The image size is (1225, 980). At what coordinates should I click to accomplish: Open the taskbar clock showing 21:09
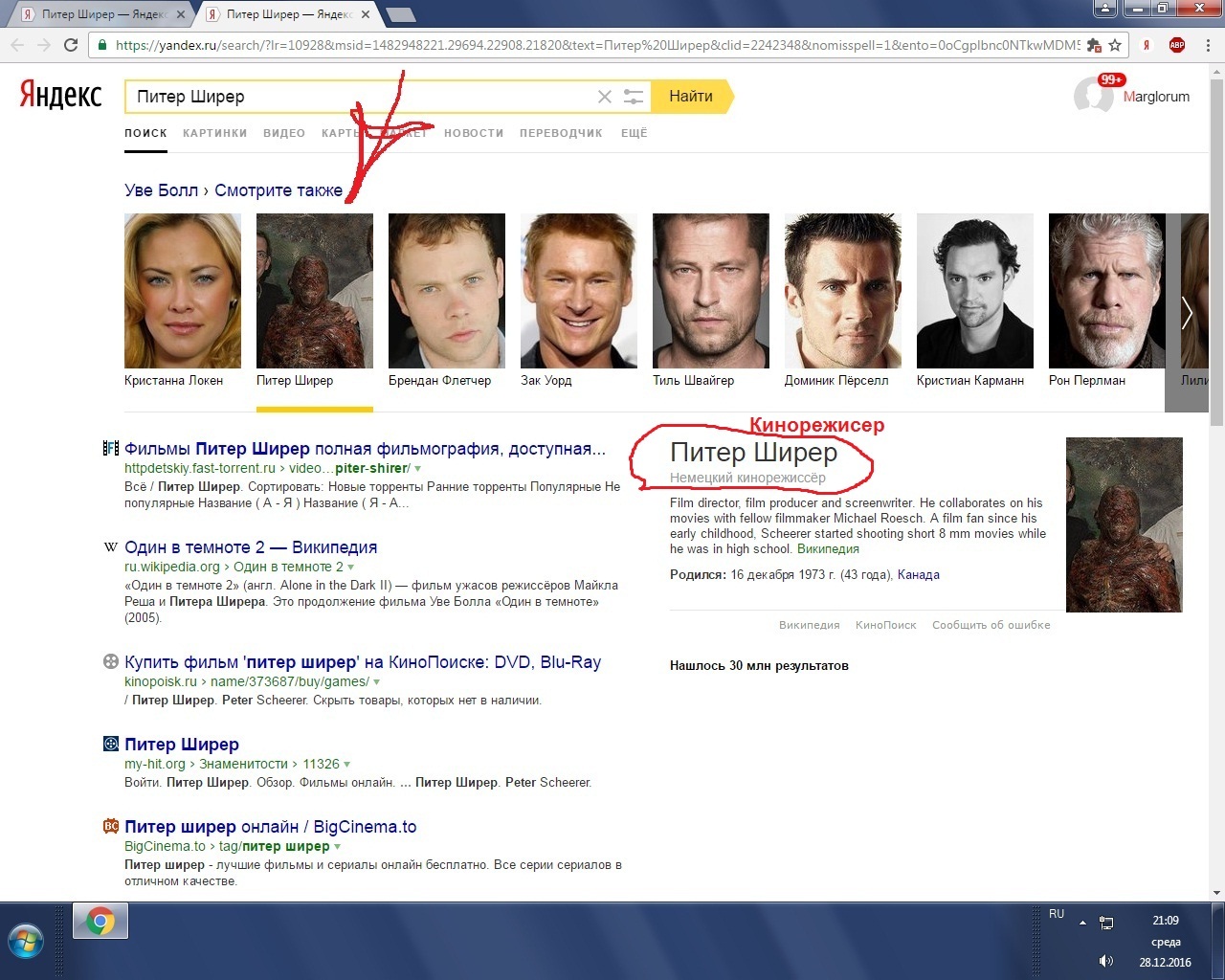pos(1166,921)
